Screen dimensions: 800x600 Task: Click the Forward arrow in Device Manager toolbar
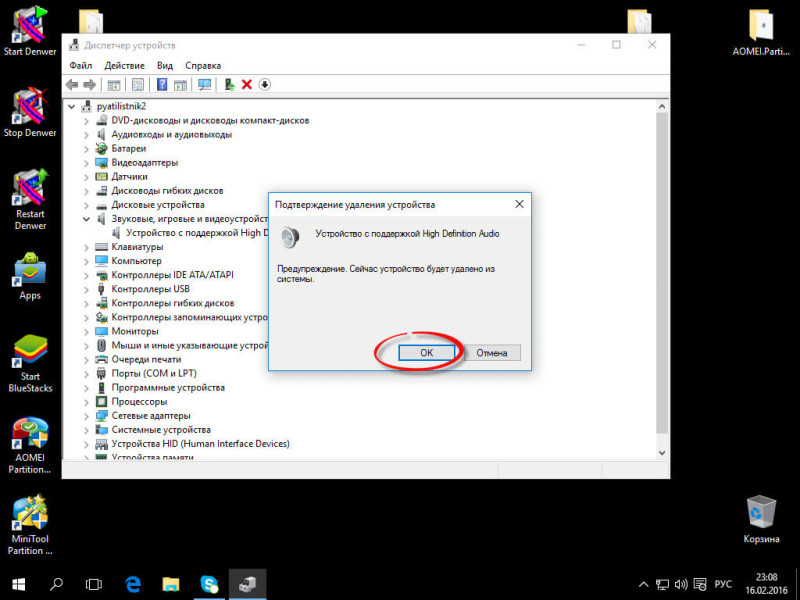tap(89, 85)
